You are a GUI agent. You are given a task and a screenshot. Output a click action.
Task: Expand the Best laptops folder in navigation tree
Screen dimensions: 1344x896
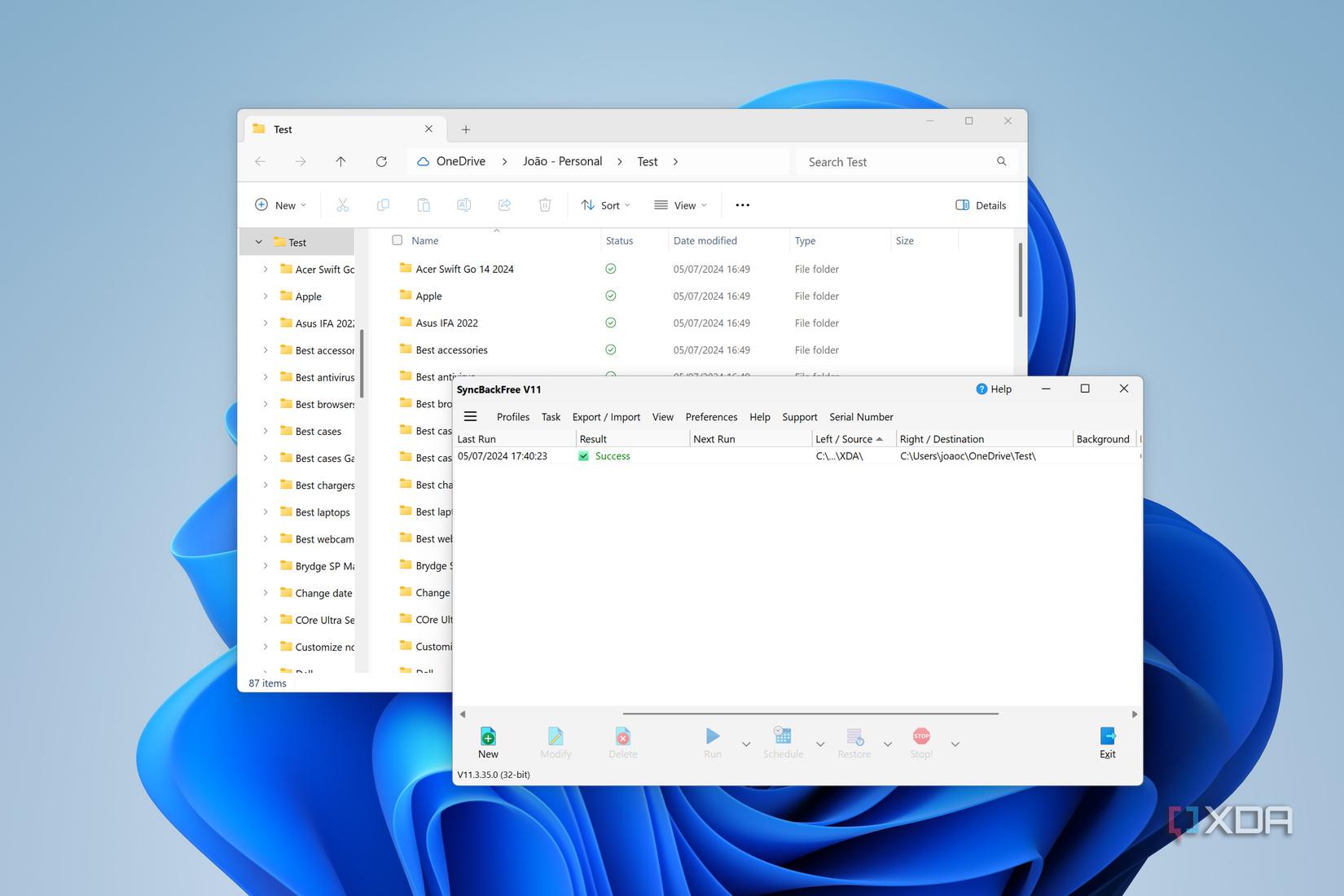coord(266,512)
